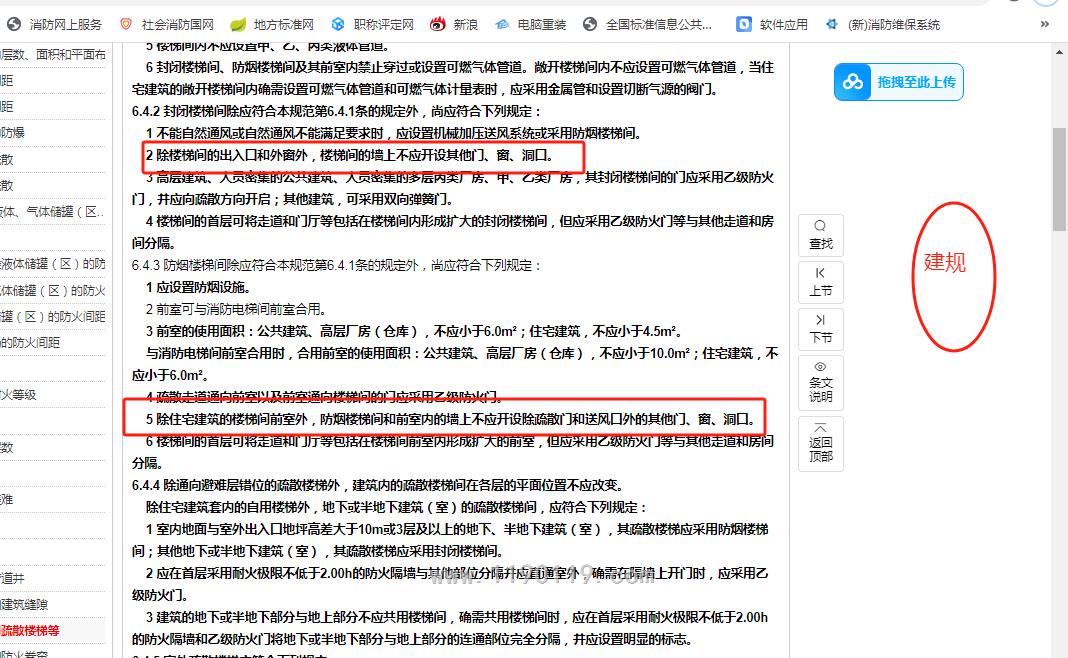Image resolution: width=1068 pixels, height=658 pixels.
Task: Go to previous section with 上节
Action: pos(821,282)
